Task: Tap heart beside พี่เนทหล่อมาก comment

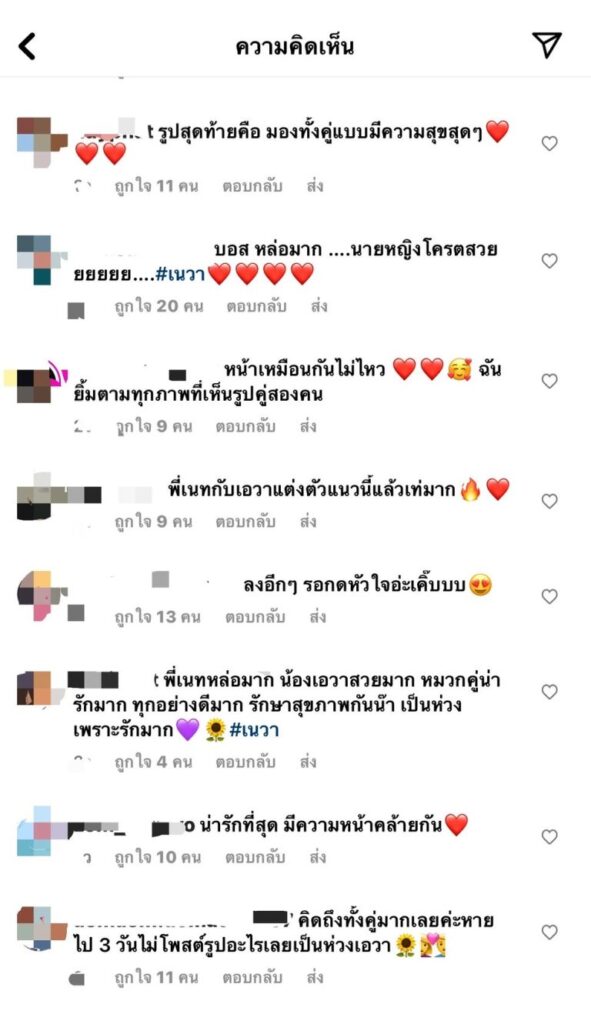Action: (549, 692)
